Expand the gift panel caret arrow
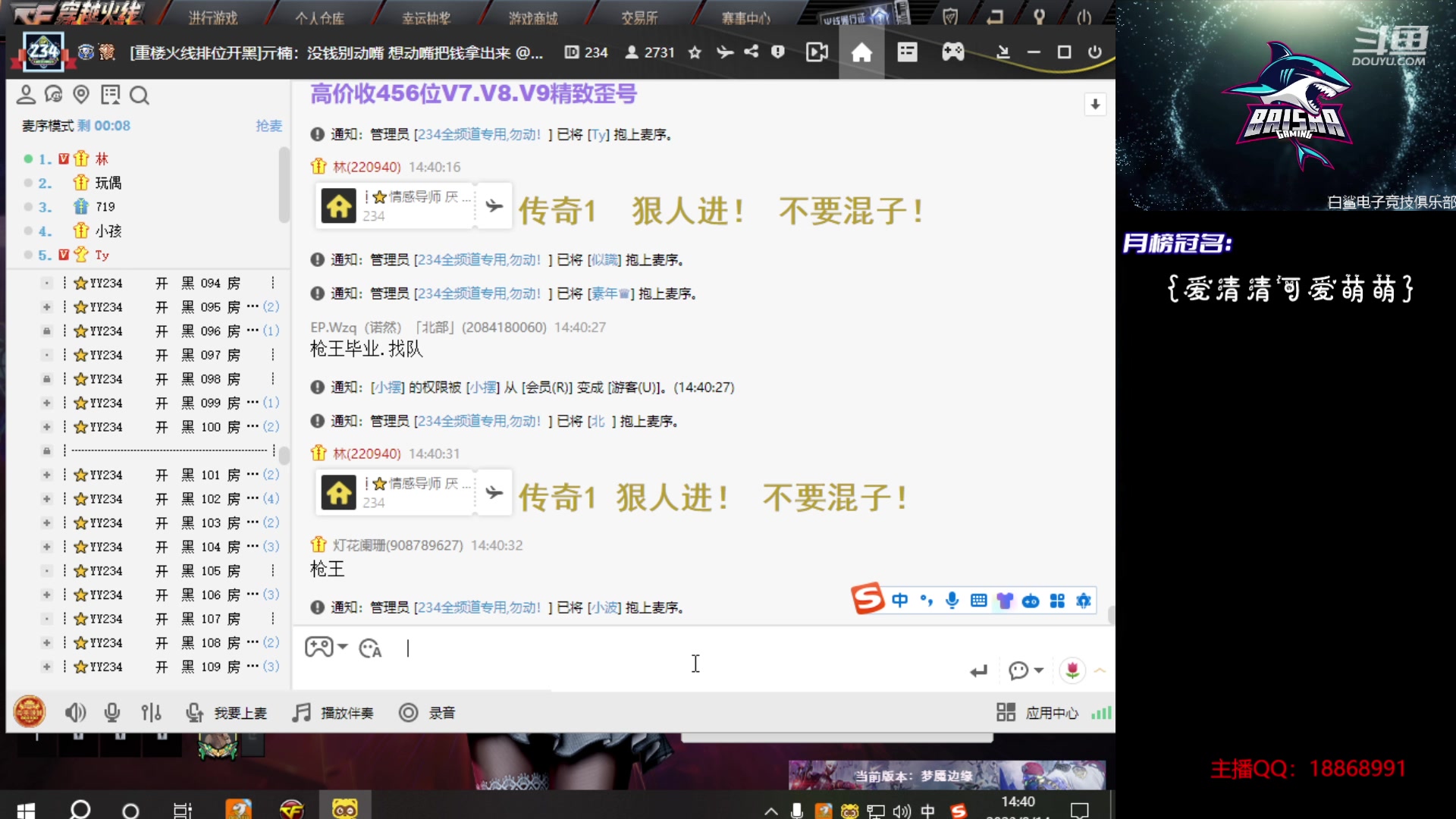1456x819 pixels. (1100, 670)
